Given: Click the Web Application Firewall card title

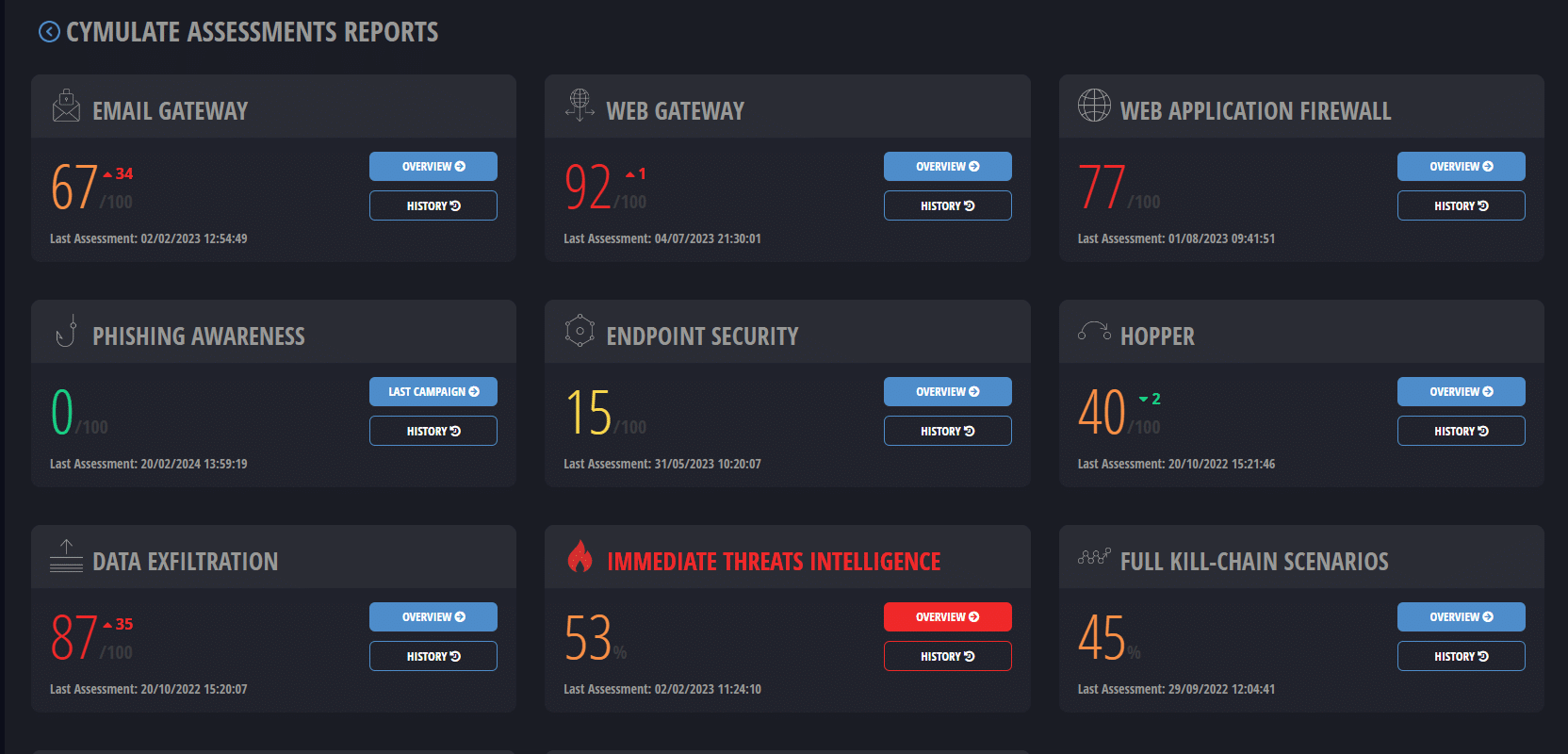Looking at the screenshot, I should click(x=1255, y=111).
